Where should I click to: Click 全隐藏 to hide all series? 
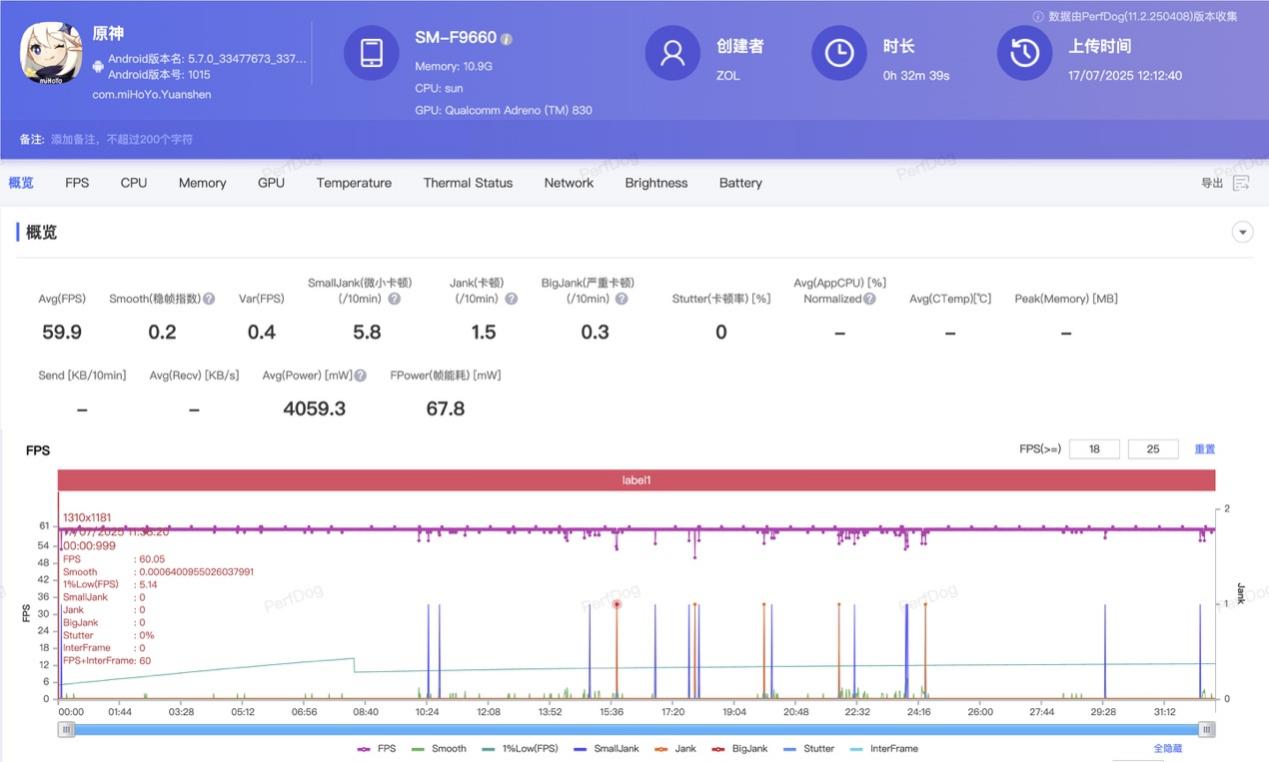(1167, 748)
